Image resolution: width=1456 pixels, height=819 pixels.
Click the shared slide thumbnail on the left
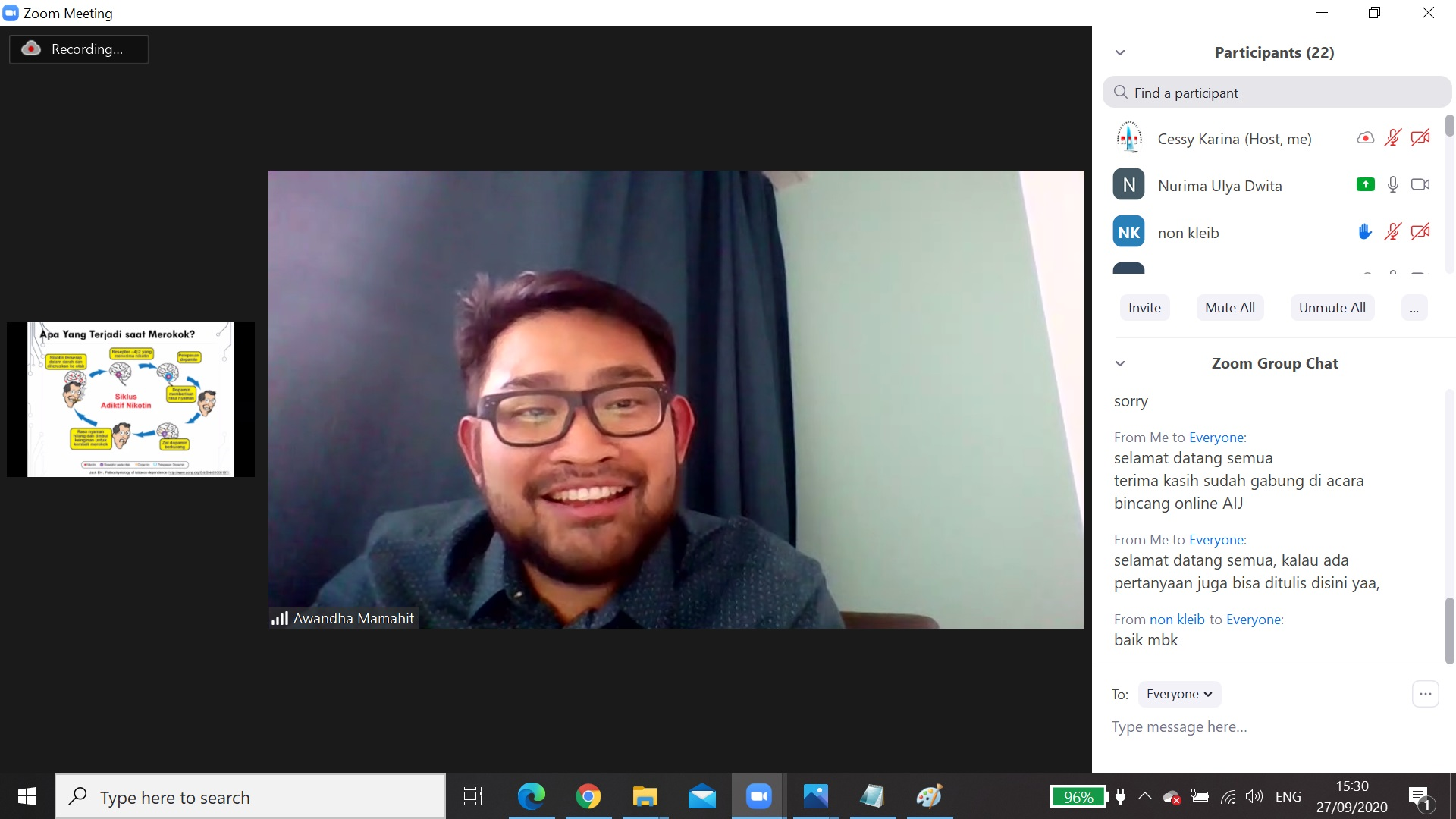130,400
